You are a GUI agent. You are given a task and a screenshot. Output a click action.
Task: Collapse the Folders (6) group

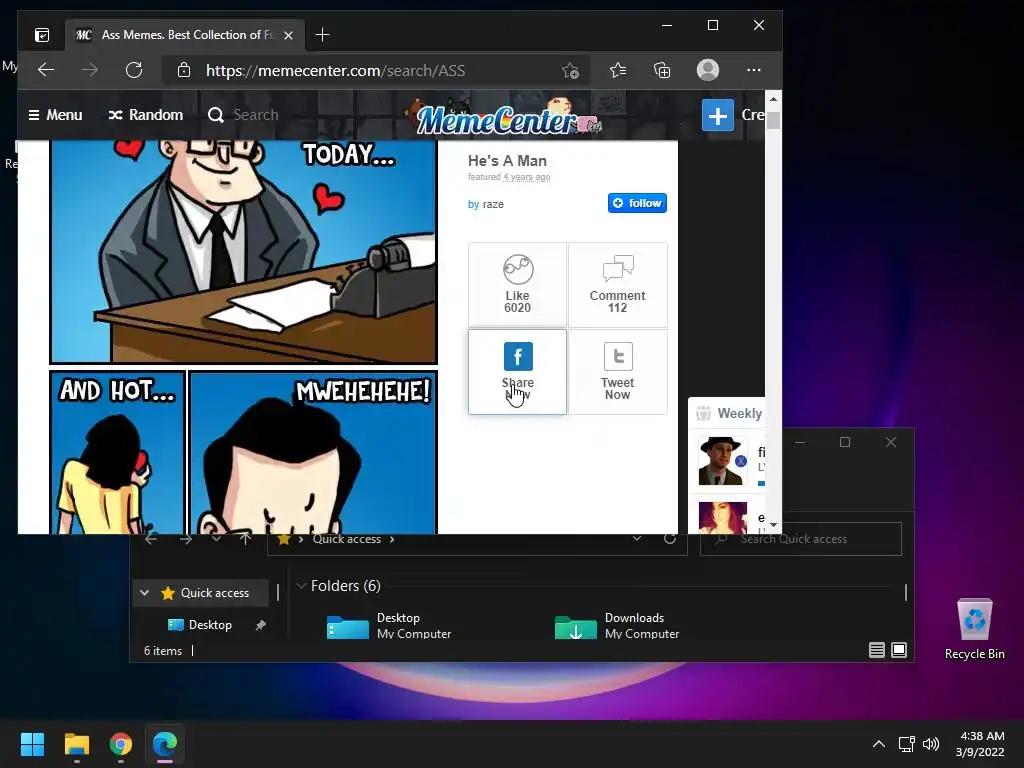pyautogui.click(x=301, y=586)
